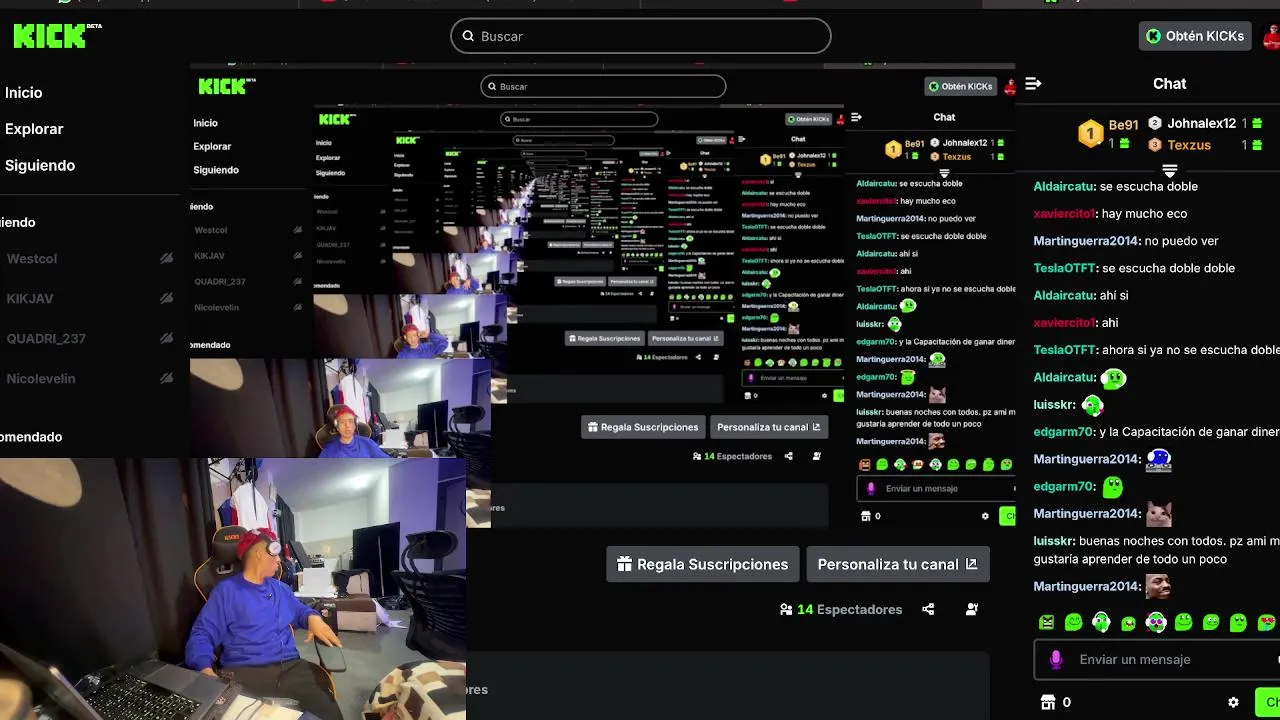Viewport: 1280px width, 720px height.
Task: Click blue DJ emote in outermost Martinguerra2014 message
Action: [x=1158, y=459]
